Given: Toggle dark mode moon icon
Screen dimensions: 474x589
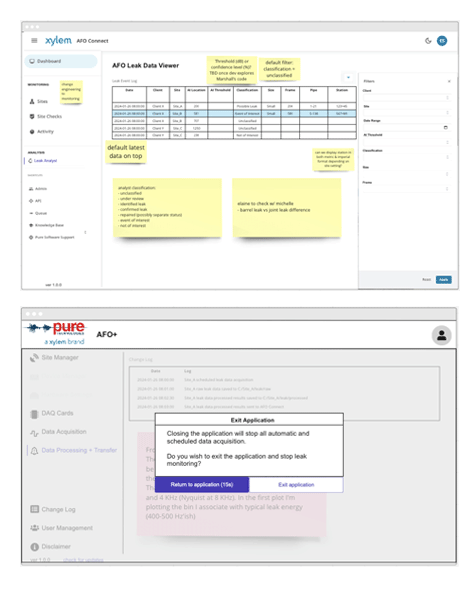Looking at the screenshot, I should 428,41.
